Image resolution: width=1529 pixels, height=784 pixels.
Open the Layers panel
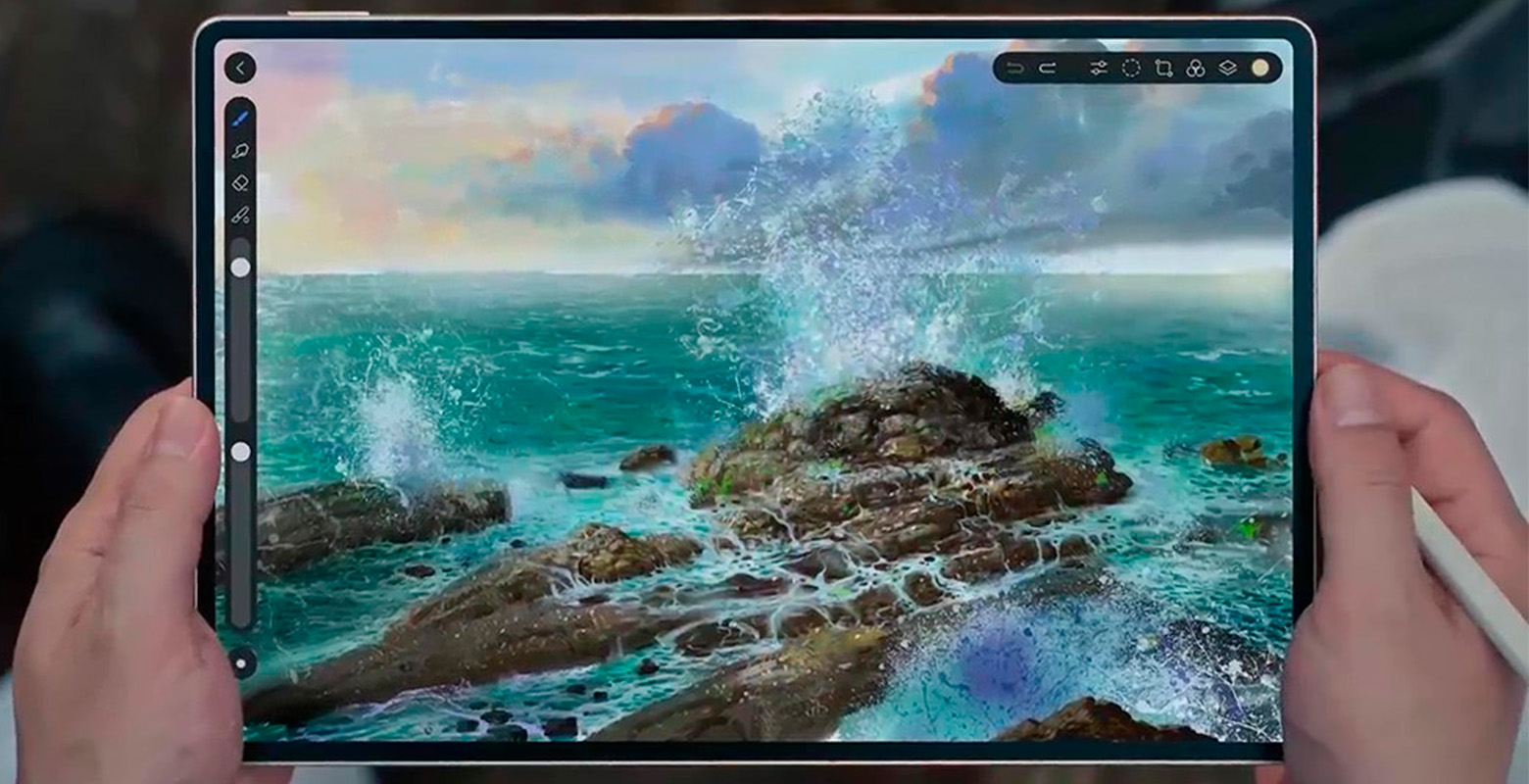[1228, 68]
